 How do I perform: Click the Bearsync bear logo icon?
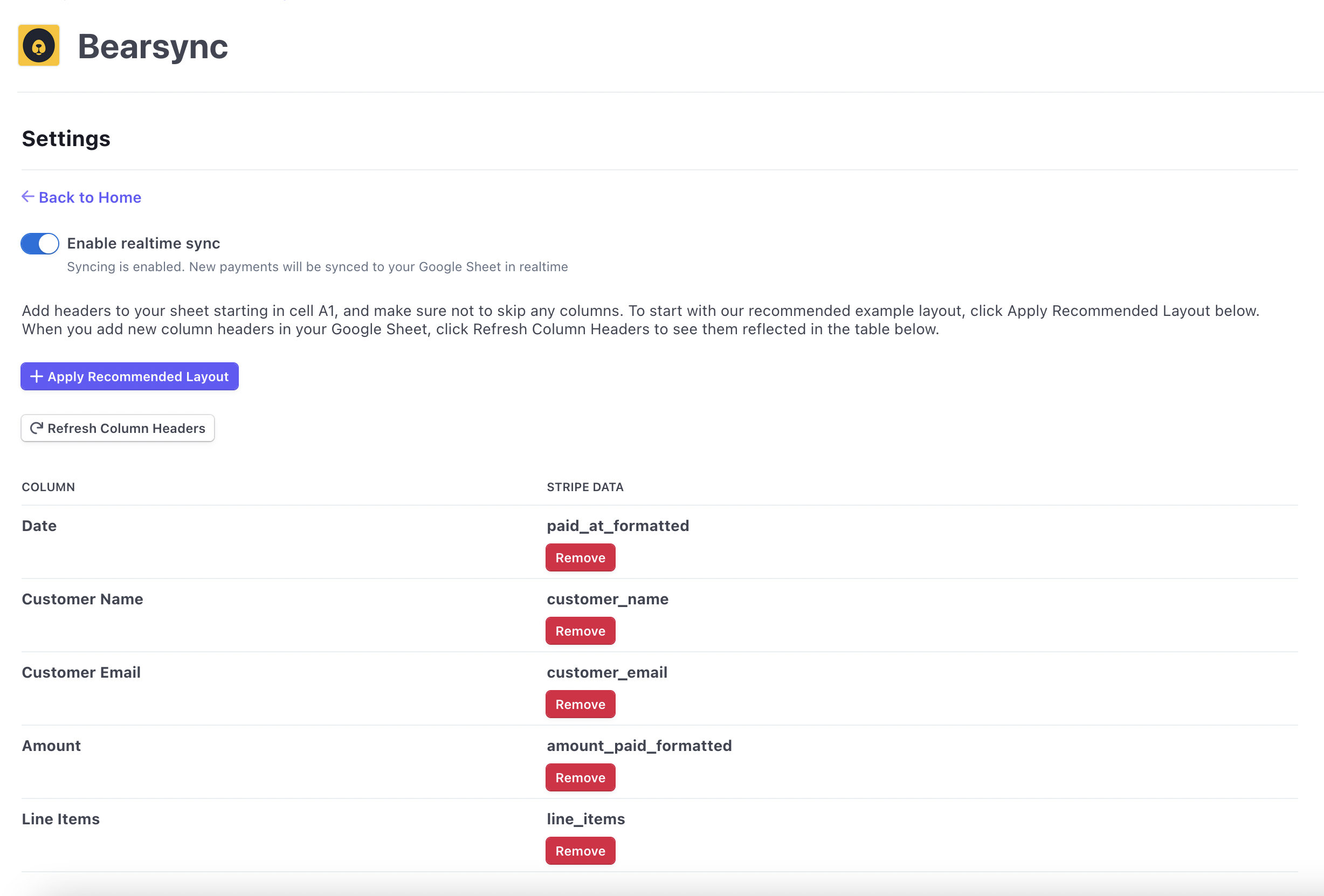tap(39, 46)
